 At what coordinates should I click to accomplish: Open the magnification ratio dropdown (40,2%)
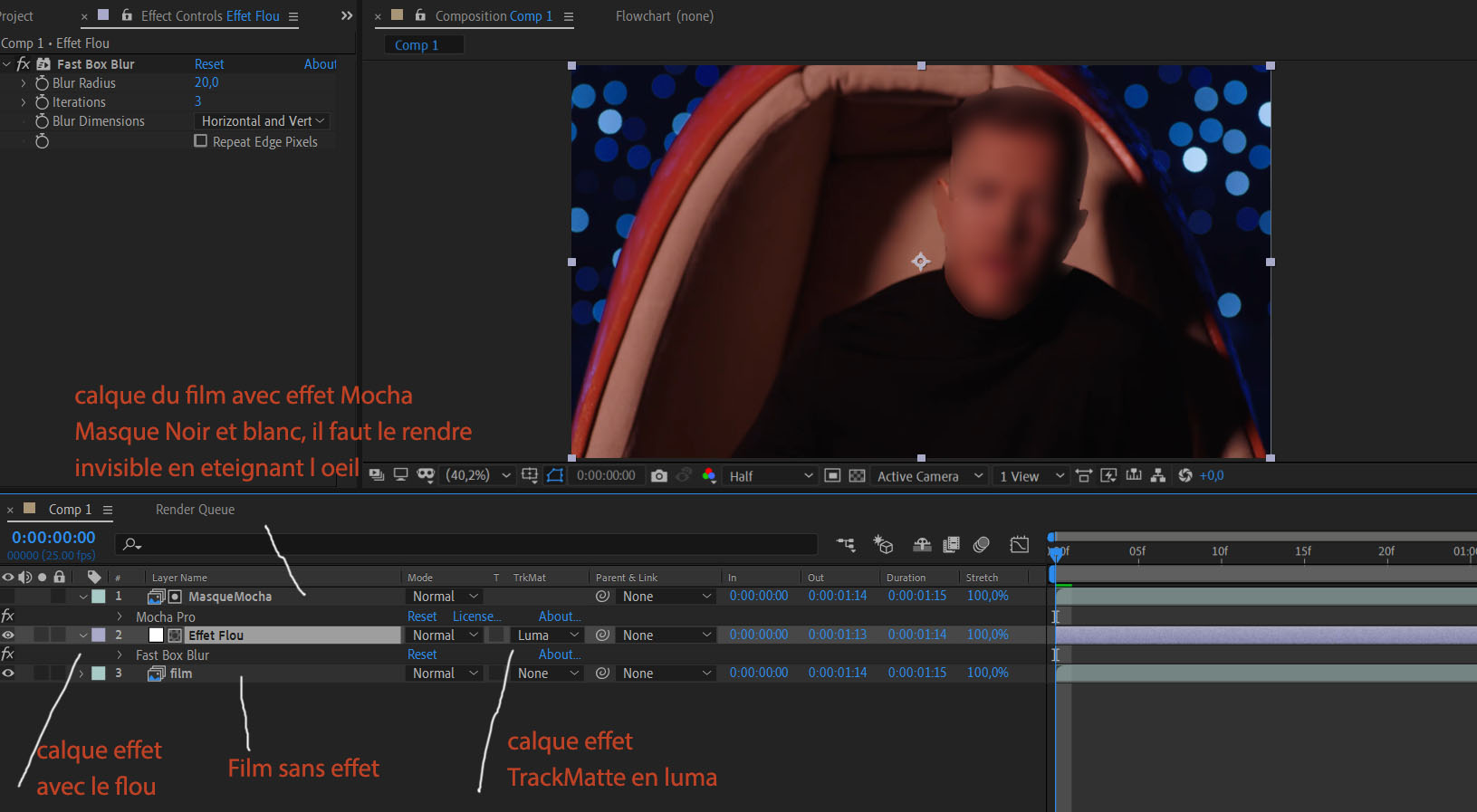coord(478,475)
